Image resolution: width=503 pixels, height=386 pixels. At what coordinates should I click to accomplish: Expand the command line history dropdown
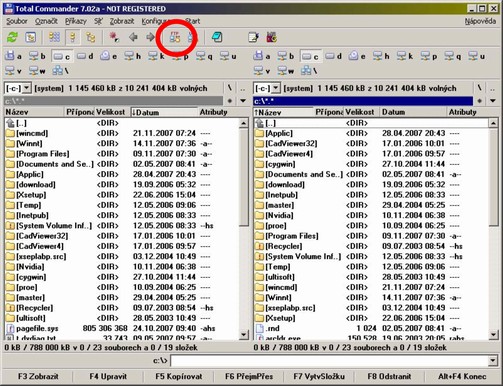coord(493,361)
